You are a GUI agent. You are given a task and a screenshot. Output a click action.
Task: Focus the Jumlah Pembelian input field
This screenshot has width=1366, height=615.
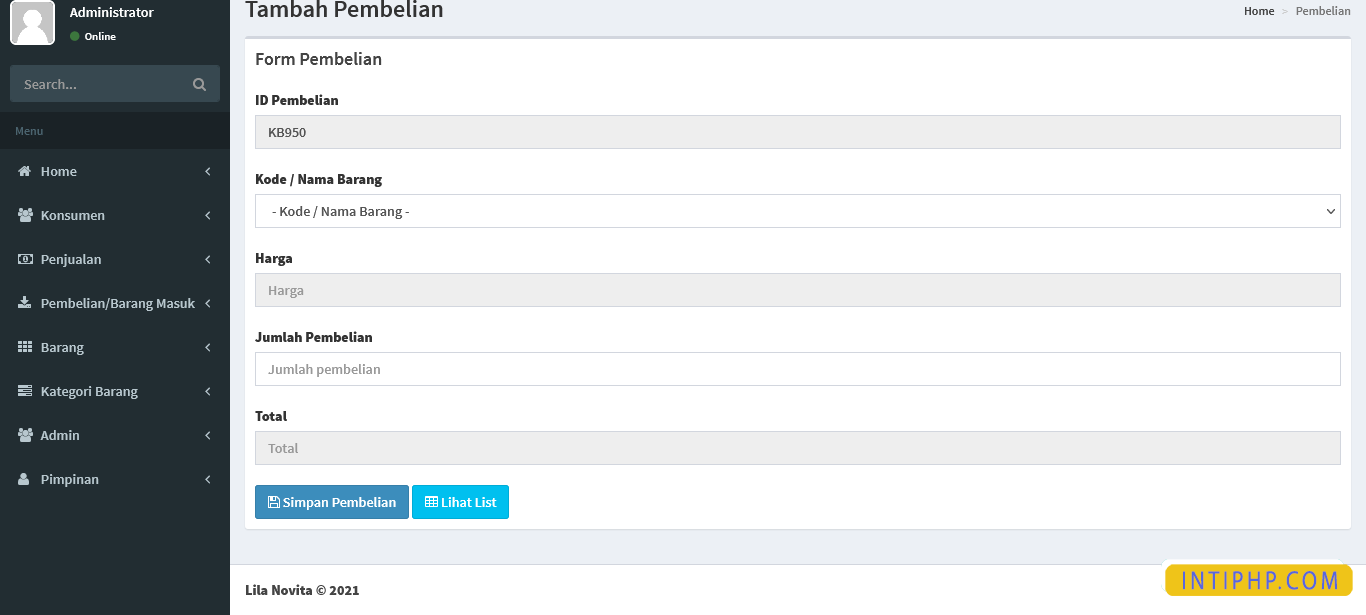tap(797, 369)
